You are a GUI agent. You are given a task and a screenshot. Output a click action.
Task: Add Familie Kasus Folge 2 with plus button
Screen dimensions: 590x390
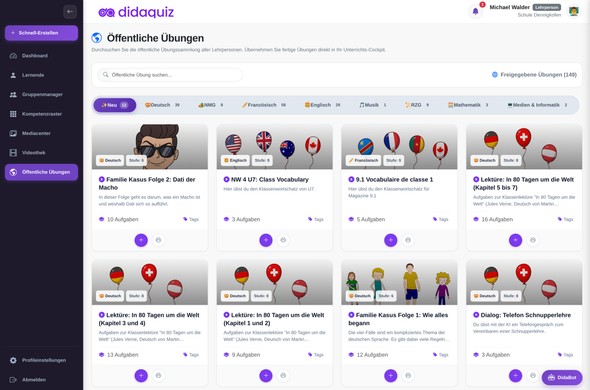tap(141, 240)
